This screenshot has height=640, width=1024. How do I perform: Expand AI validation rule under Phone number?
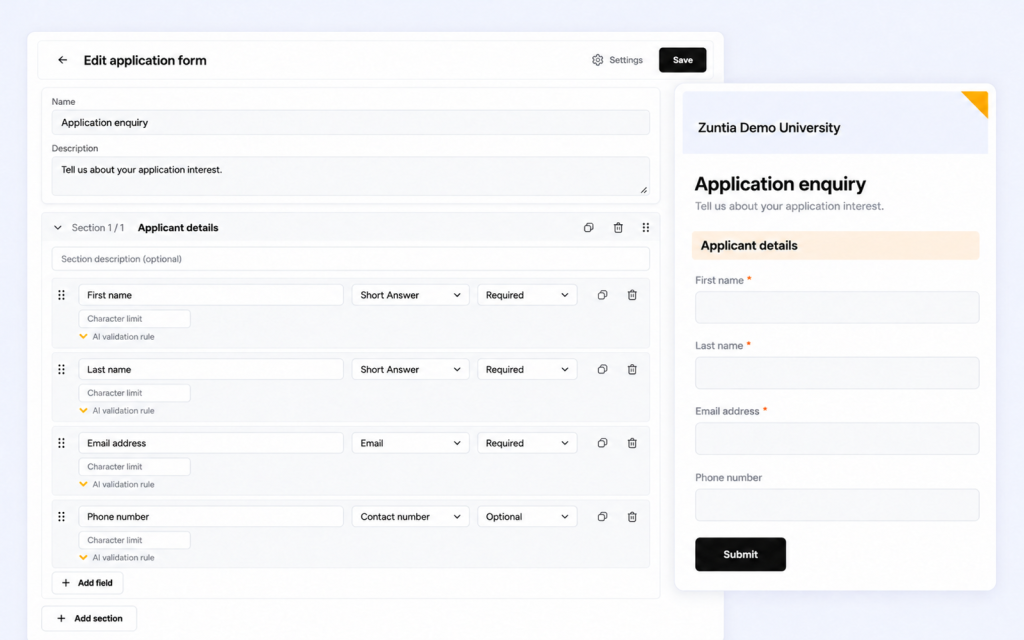pos(117,558)
